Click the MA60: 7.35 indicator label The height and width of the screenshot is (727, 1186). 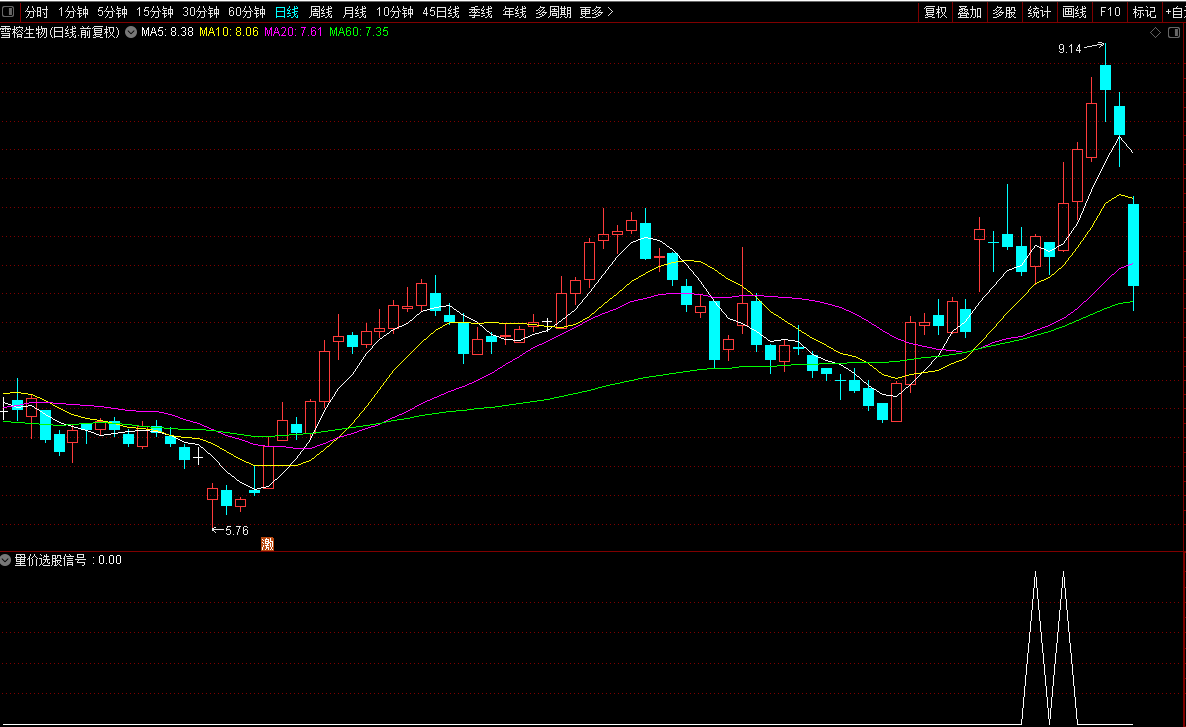(x=359, y=33)
